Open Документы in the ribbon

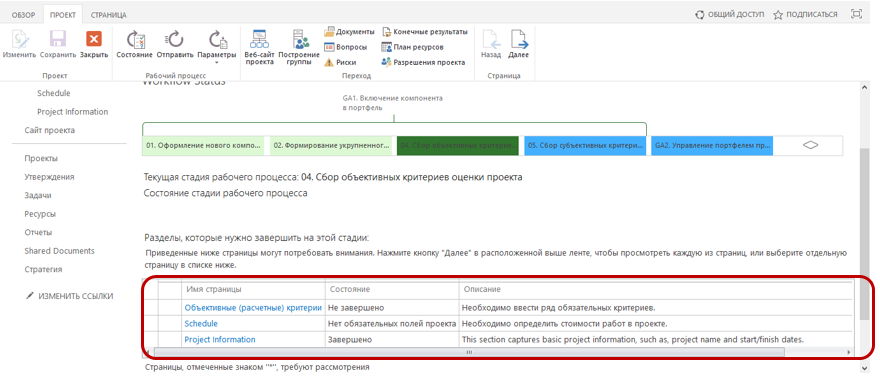click(350, 31)
